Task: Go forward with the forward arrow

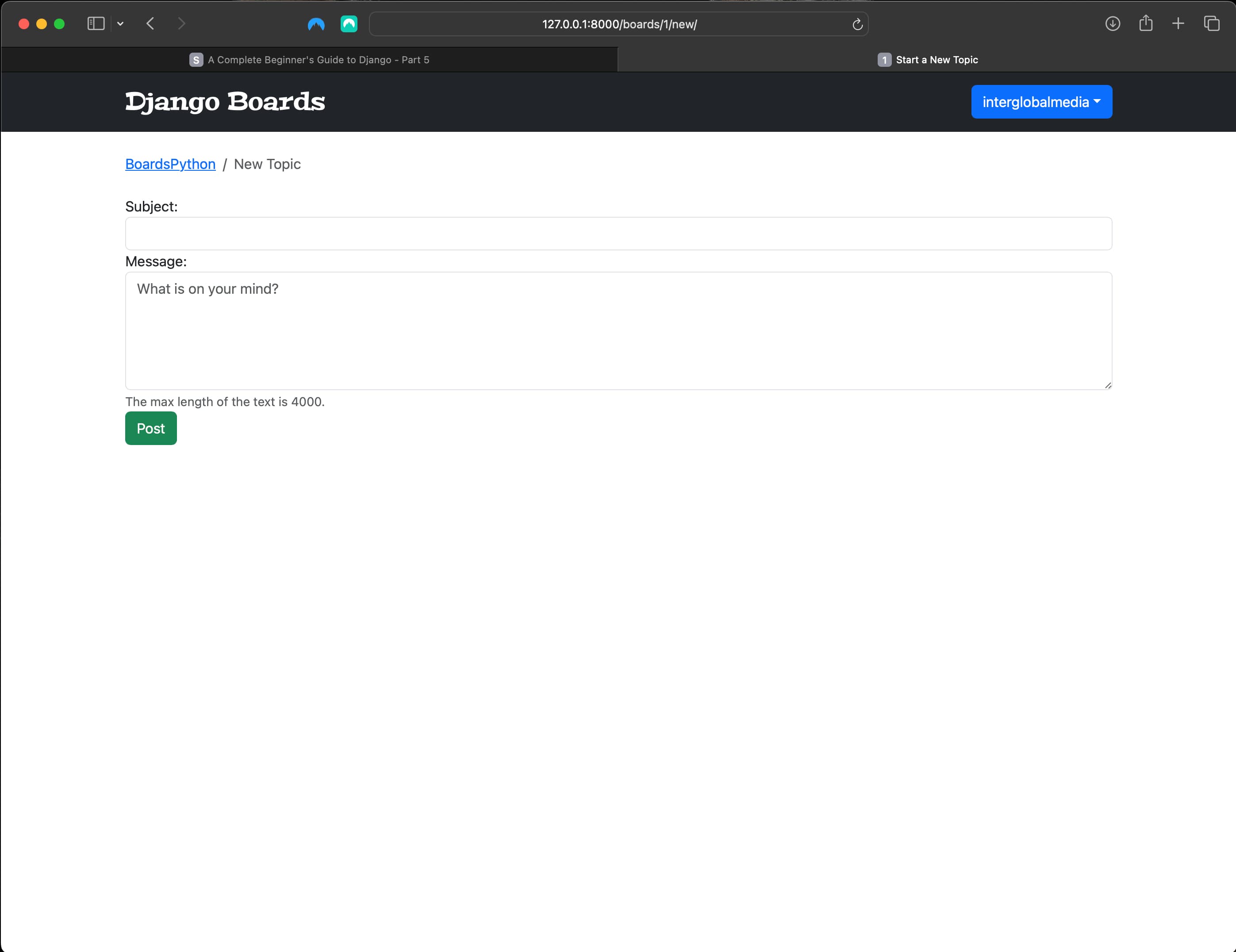Action: tap(181, 24)
